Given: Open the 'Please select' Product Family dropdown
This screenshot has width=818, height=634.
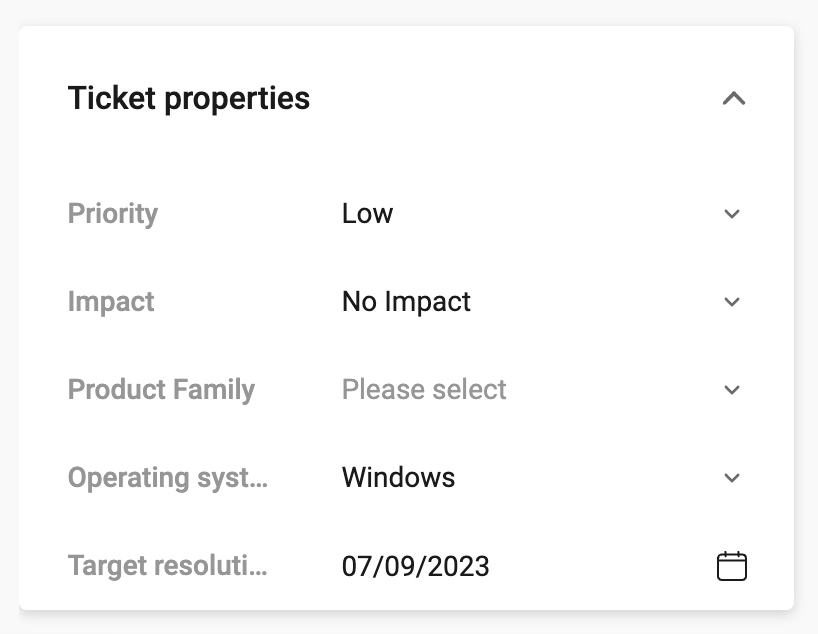Looking at the screenshot, I should tap(544, 390).
